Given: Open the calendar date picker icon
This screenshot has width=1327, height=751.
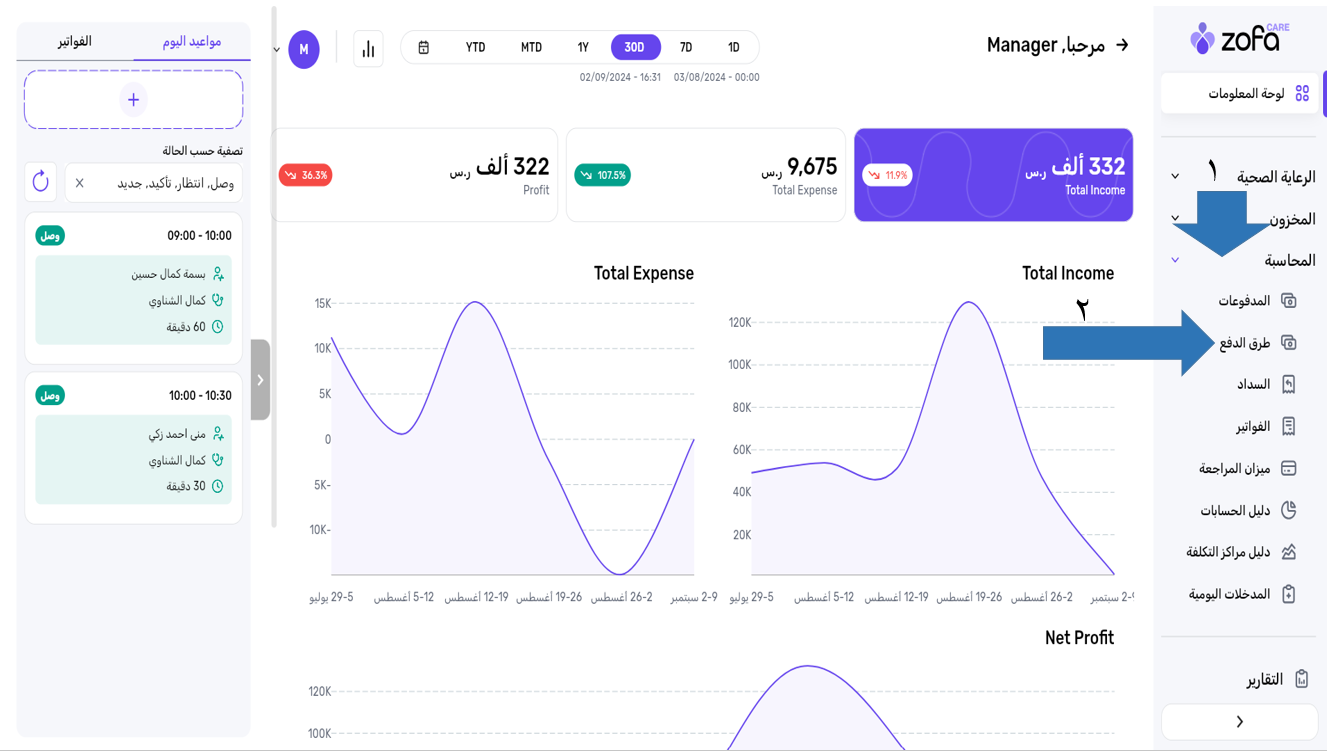Looking at the screenshot, I should 424,48.
